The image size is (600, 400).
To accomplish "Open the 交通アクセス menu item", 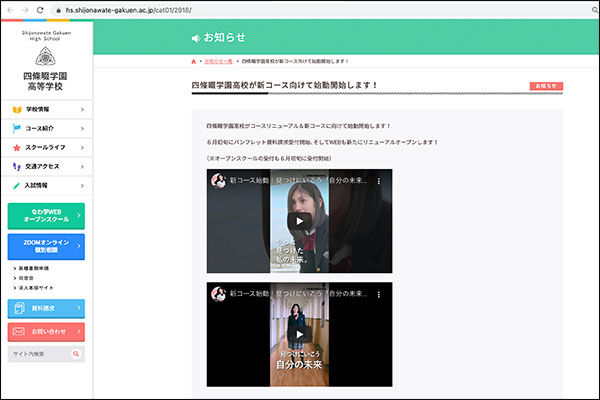I will [47, 167].
